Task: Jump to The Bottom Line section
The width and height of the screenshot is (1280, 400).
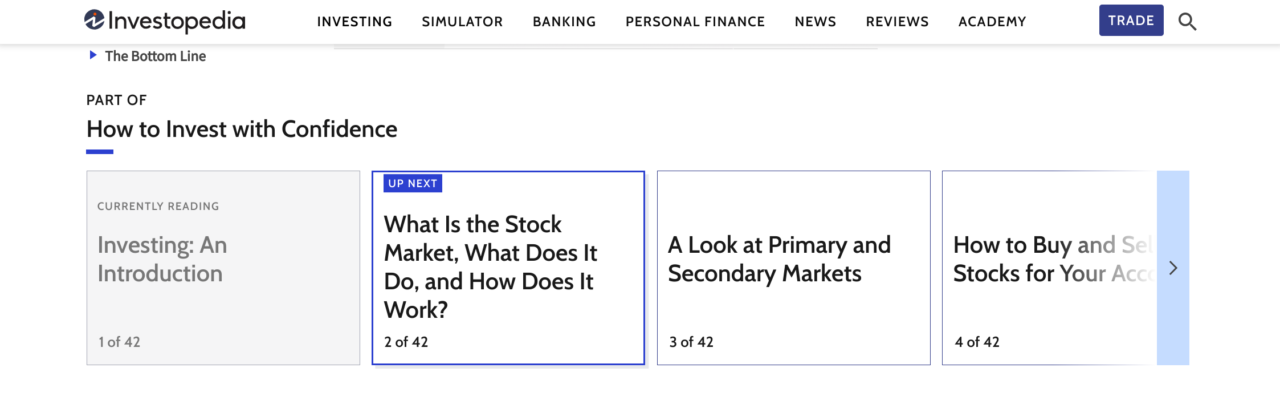Action: click(x=155, y=56)
